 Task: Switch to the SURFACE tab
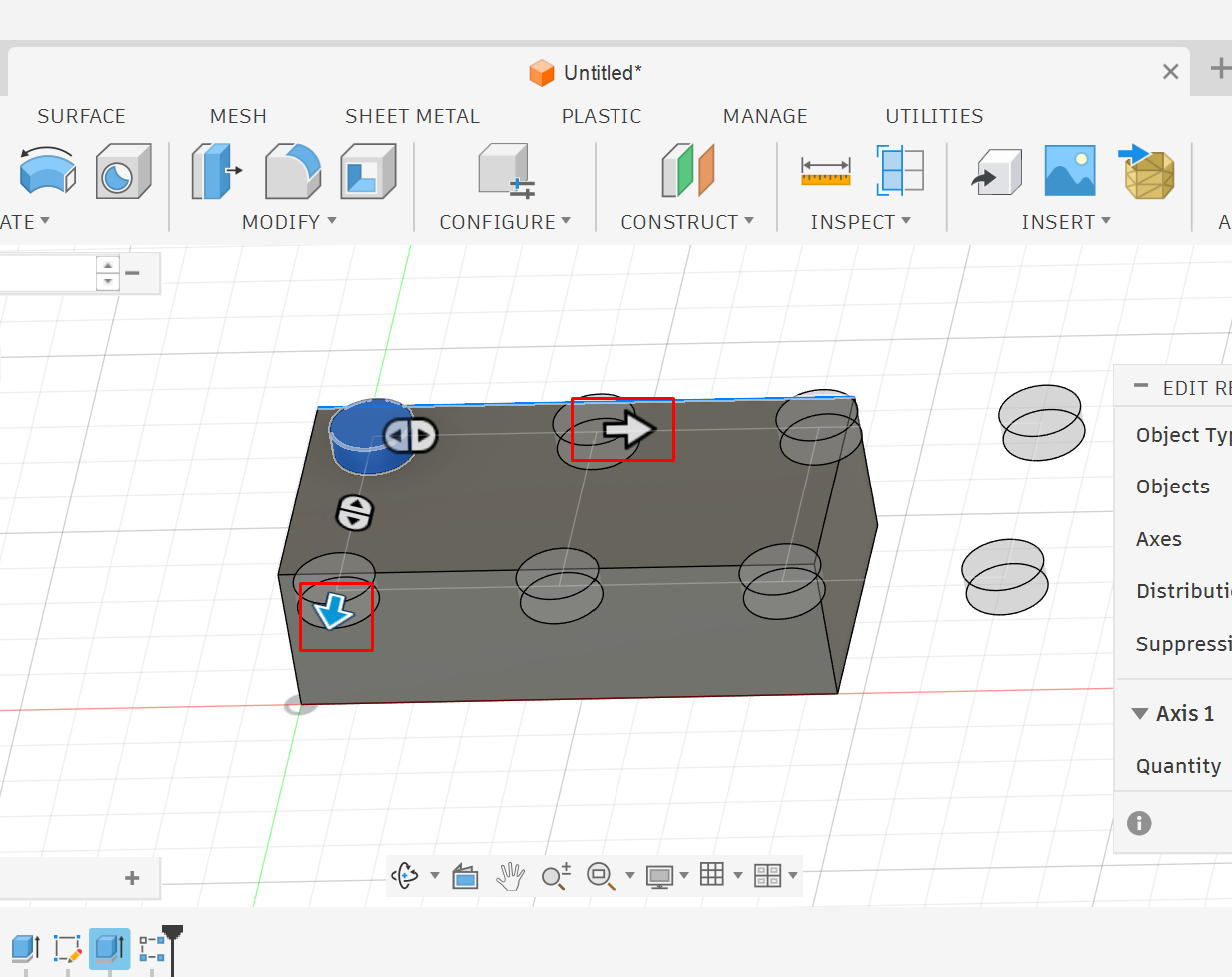tap(82, 116)
